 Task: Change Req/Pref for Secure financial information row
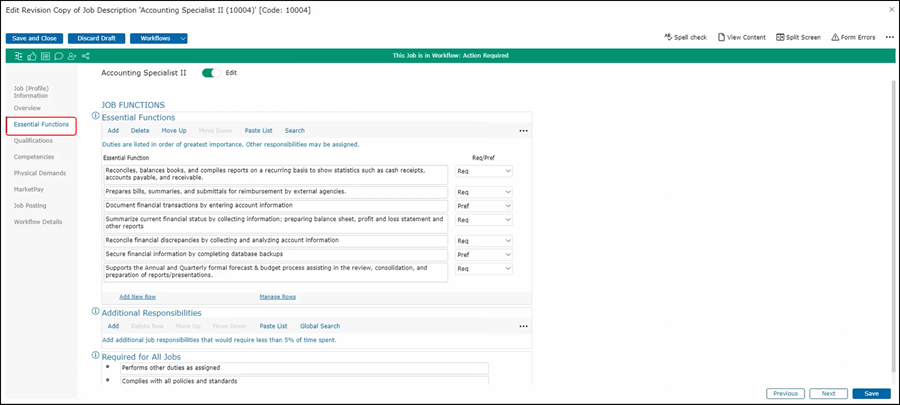(484, 254)
